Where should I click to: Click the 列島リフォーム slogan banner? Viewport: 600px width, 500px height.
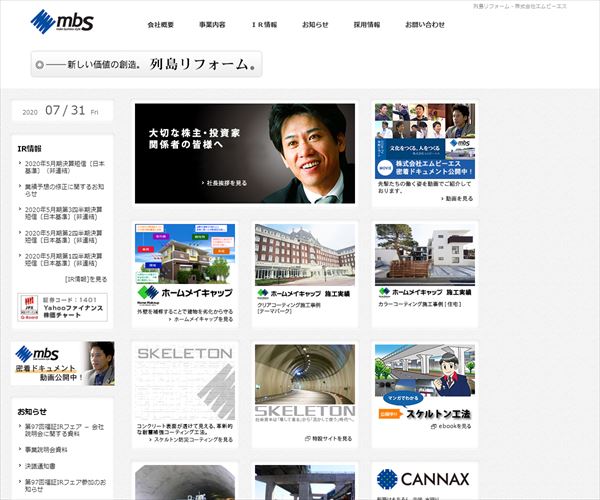coord(147,64)
